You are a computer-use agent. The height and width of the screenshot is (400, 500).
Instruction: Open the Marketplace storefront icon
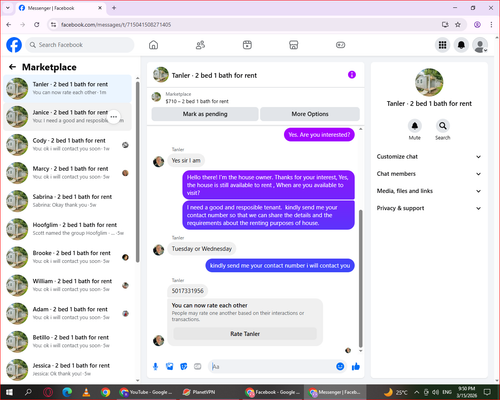point(294,45)
